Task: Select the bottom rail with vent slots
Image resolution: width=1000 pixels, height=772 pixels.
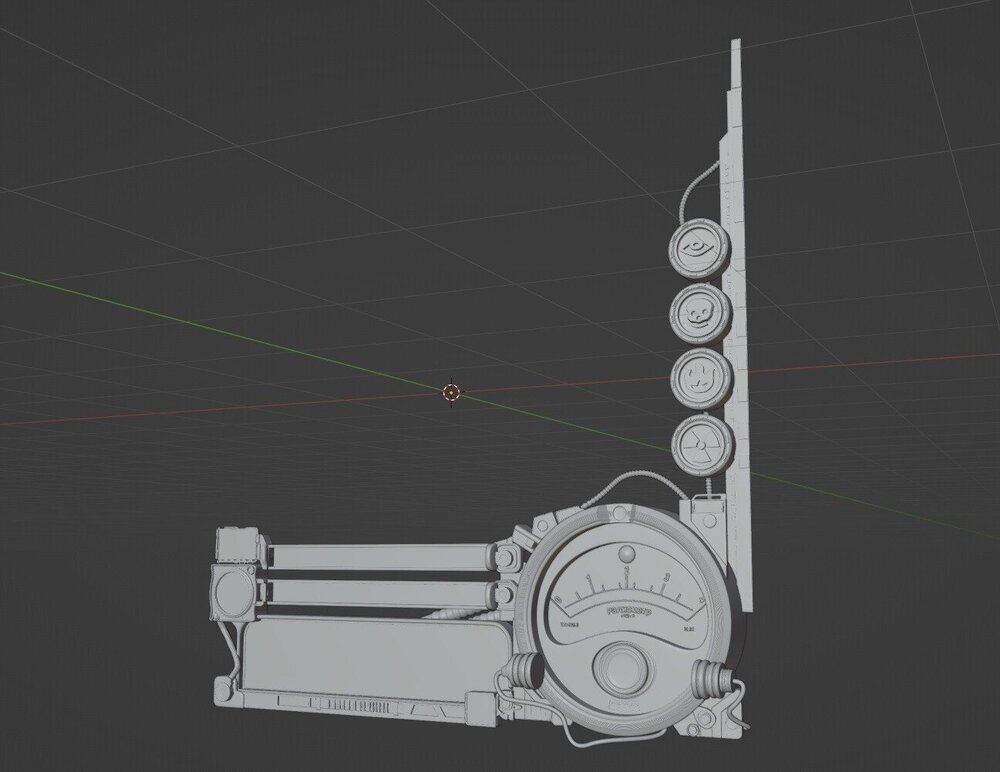Action: click(357, 705)
